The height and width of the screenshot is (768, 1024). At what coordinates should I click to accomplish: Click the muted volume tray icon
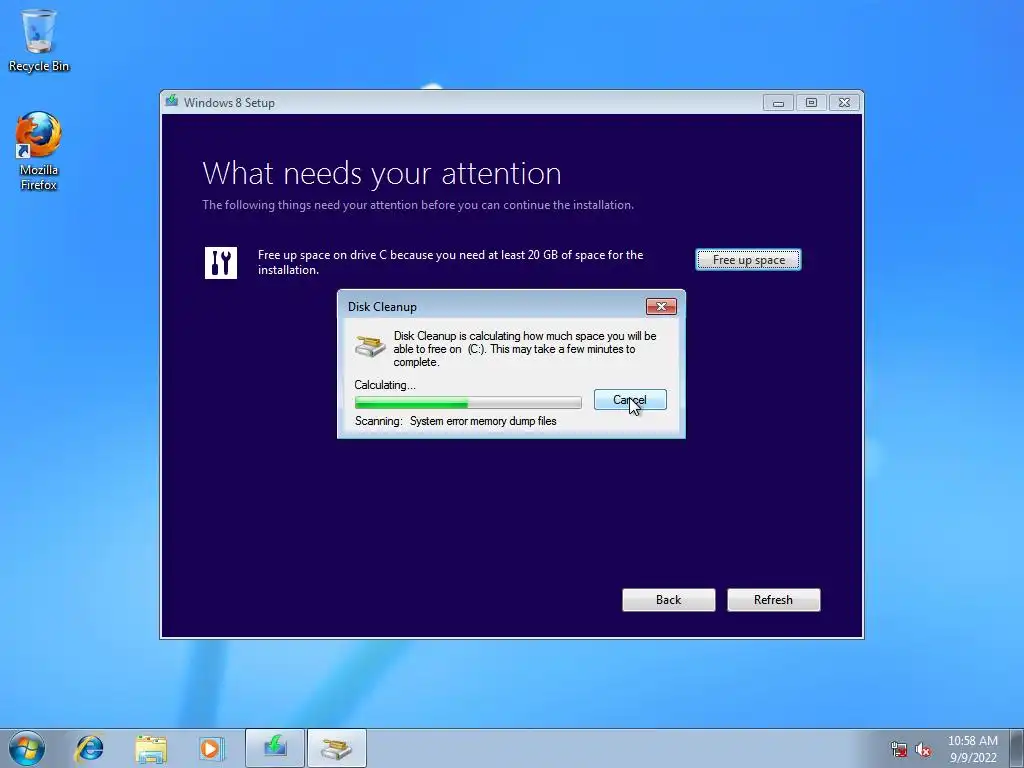pyautogui.click(x=923, y=749)
